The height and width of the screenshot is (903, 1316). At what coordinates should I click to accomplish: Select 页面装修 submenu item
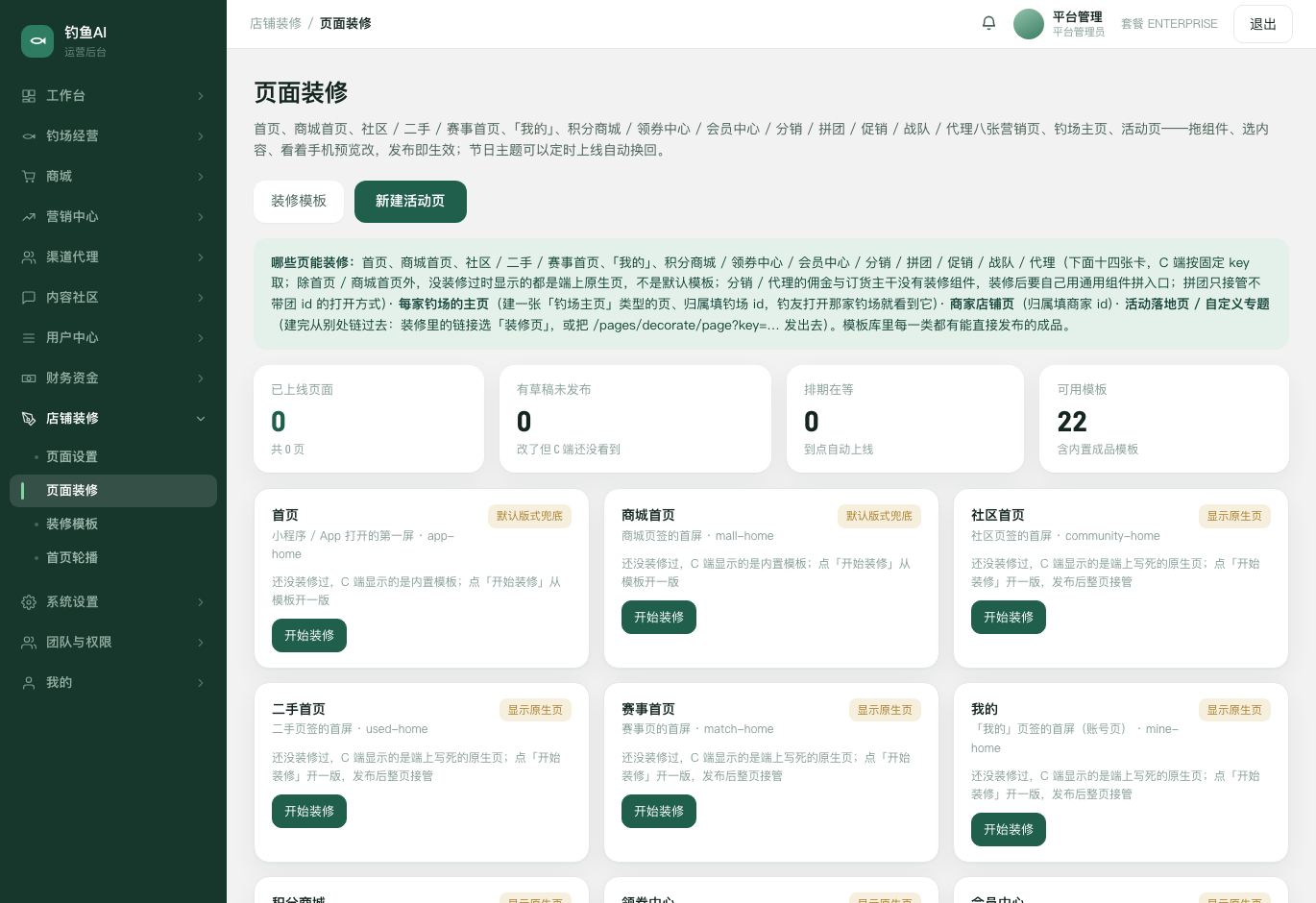click(113, 491)
